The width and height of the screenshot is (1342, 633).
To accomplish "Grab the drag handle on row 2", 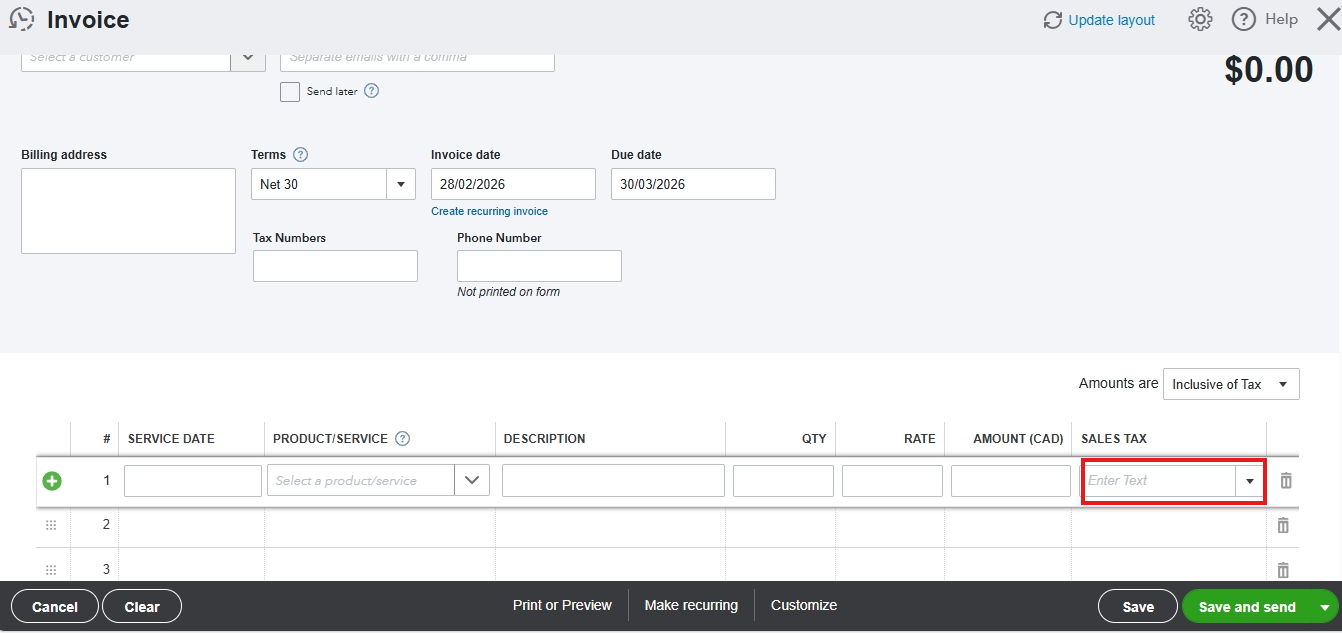I will (x=51, y=525).
